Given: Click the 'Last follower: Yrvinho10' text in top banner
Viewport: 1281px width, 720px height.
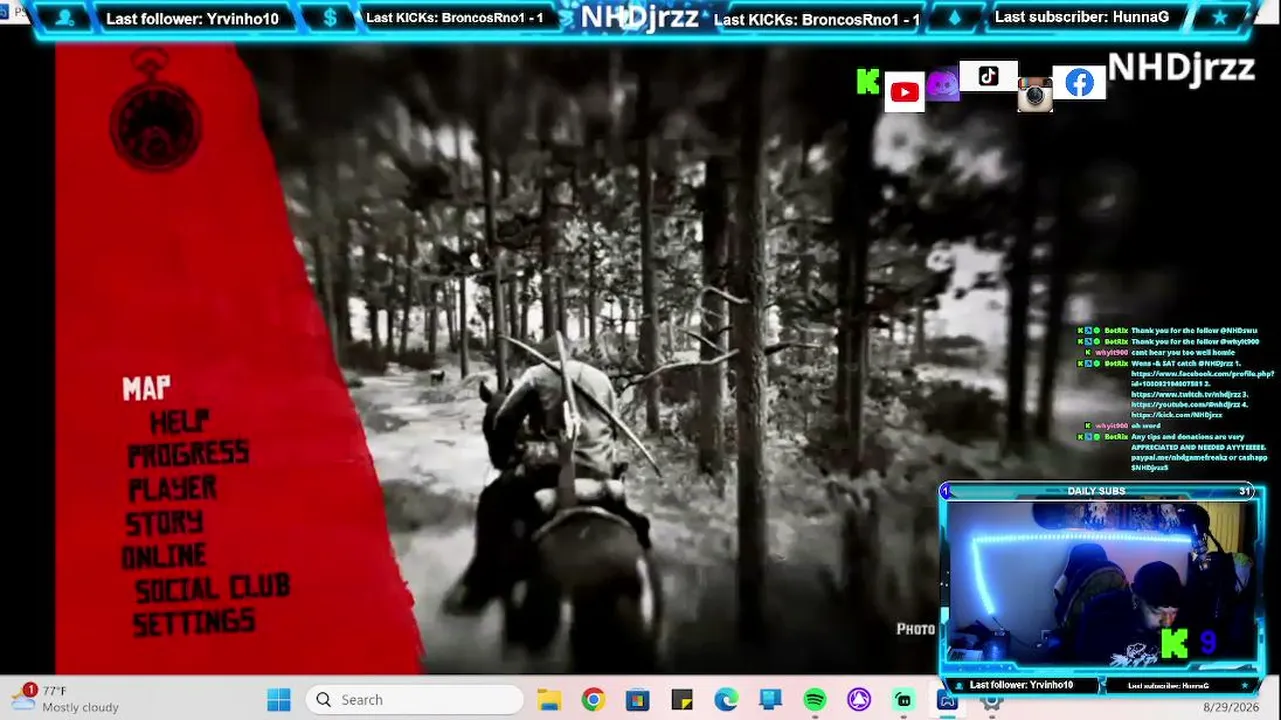Looking at the screenshot, I should point(193,18).
